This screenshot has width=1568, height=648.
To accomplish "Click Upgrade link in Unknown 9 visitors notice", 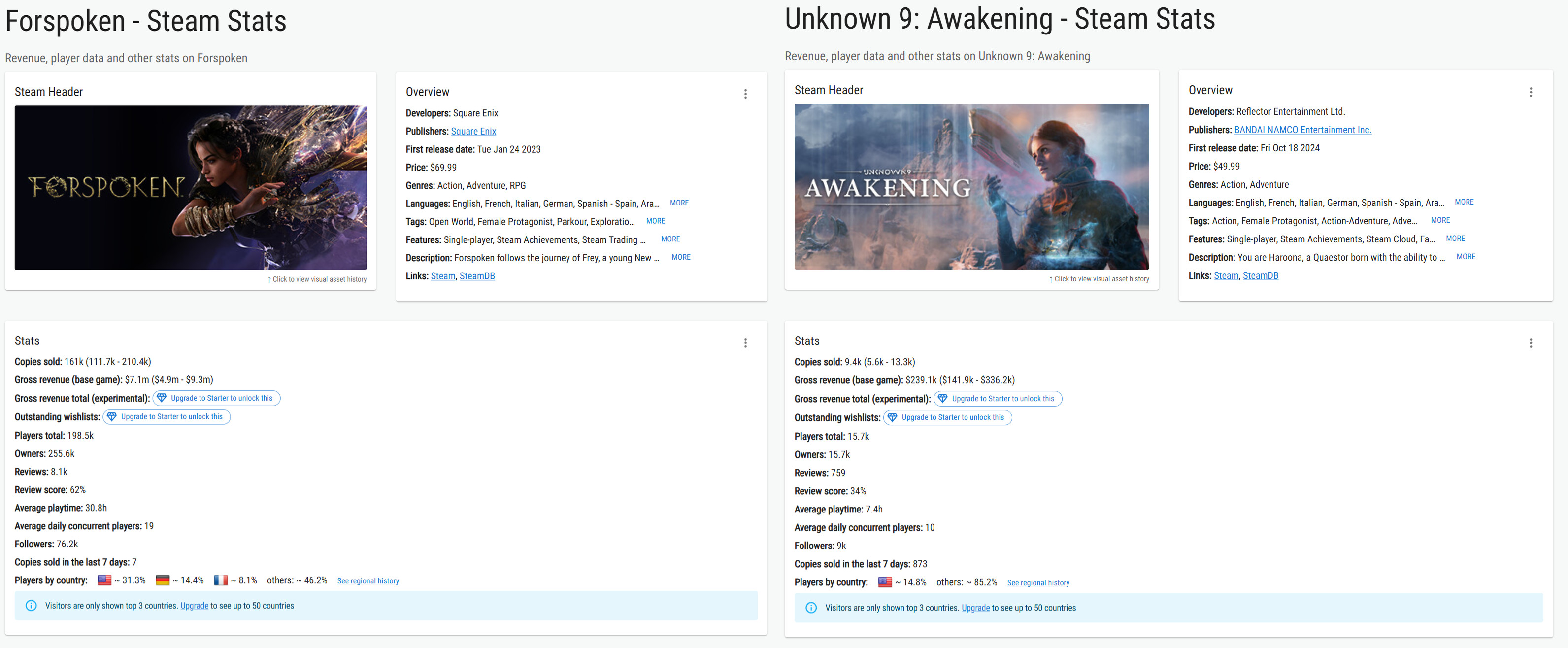I will pyautogui.click(x=975, y=608).
